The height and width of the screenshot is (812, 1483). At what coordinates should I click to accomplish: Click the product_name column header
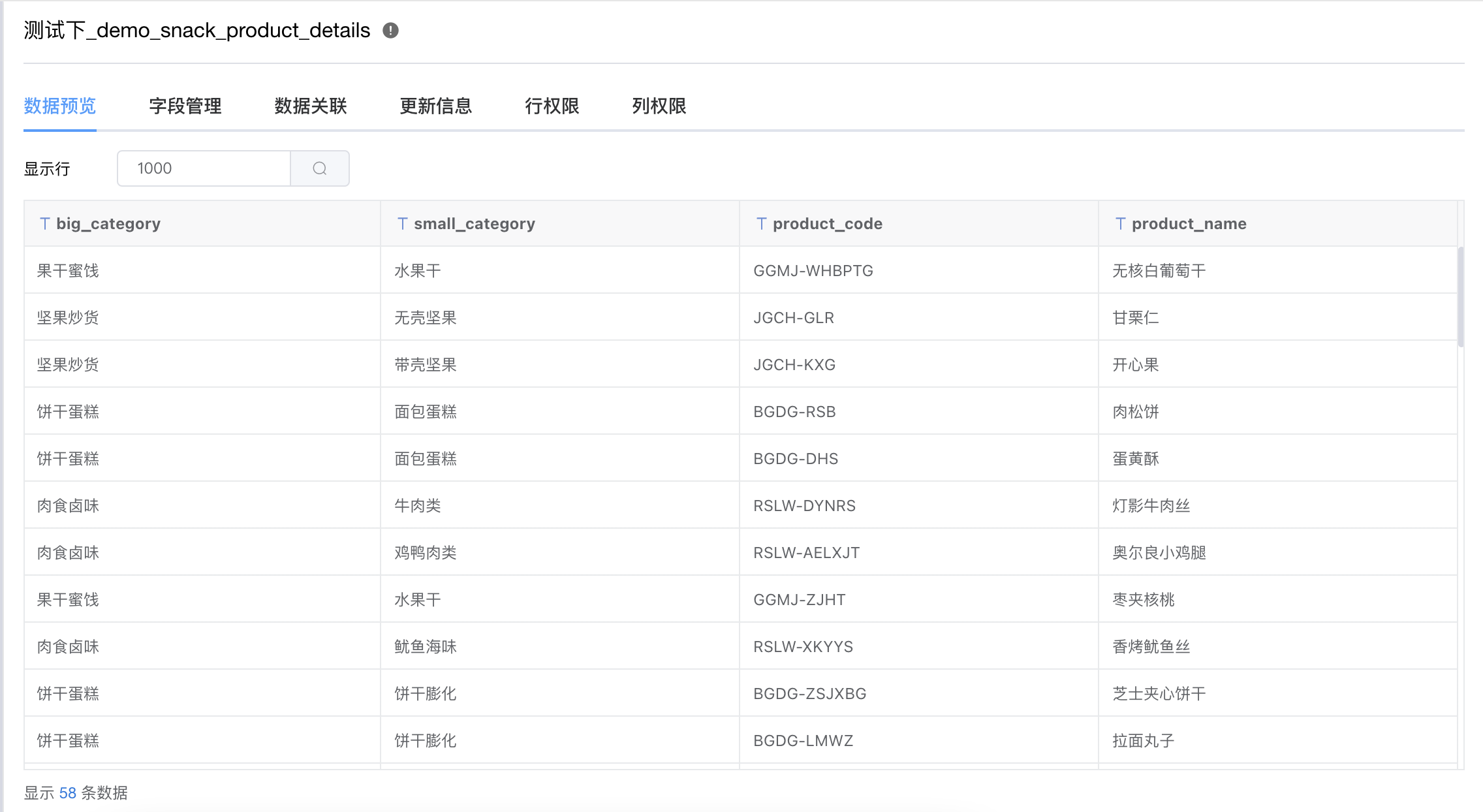[x=1189, y=224]
